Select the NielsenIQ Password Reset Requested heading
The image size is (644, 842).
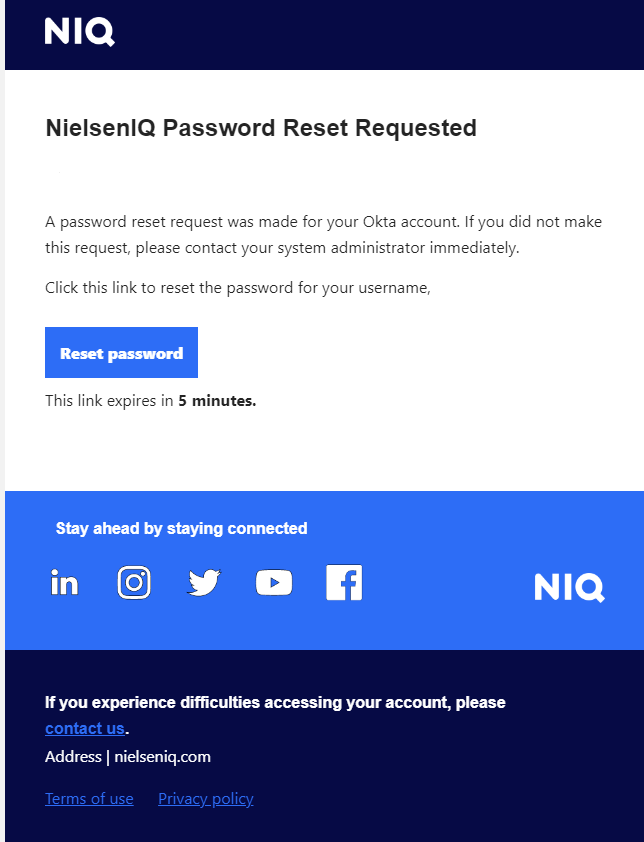coord(261,128)
